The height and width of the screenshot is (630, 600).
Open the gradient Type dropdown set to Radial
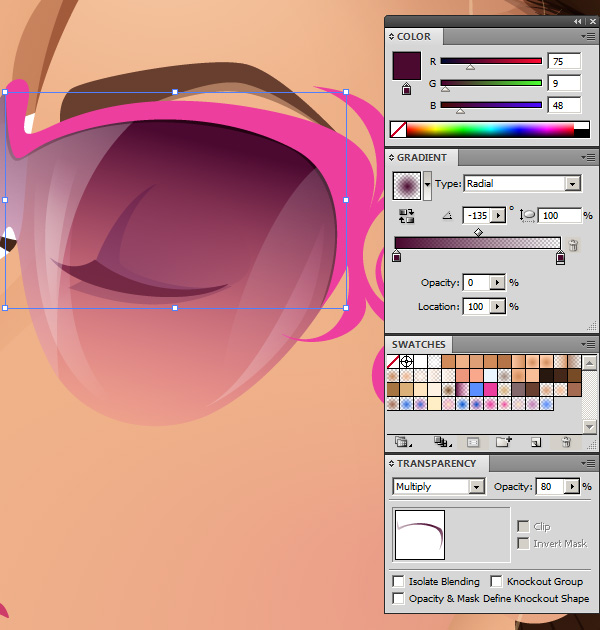click(572, 184)
